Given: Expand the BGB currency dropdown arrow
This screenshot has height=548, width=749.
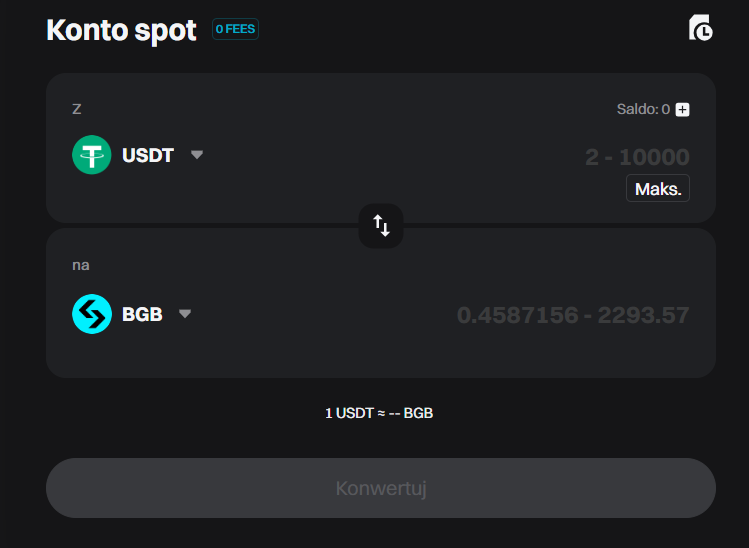Looking at the screenshot, I should point(185,314).
